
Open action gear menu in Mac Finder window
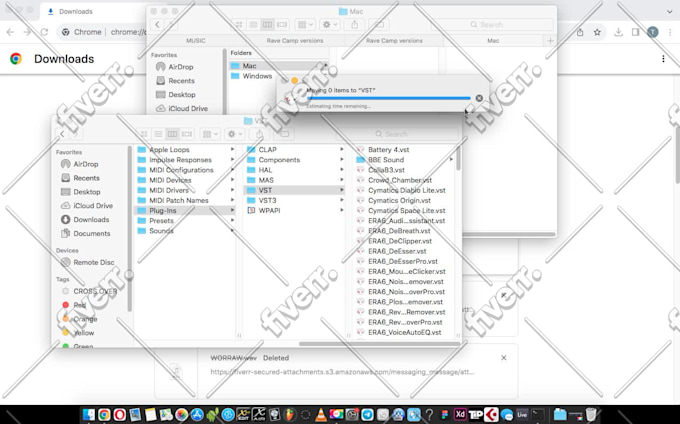[x=330, y=25]
